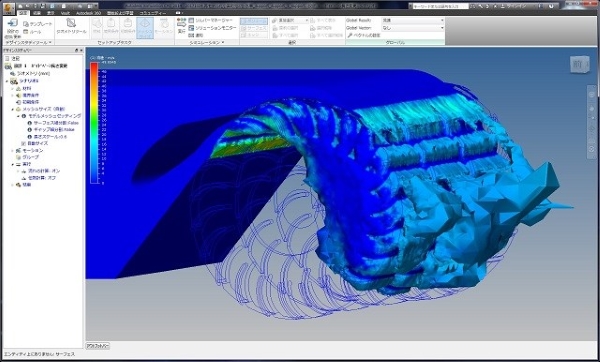Toggle the 流れの計算: オン tree entry

point(41,171)
